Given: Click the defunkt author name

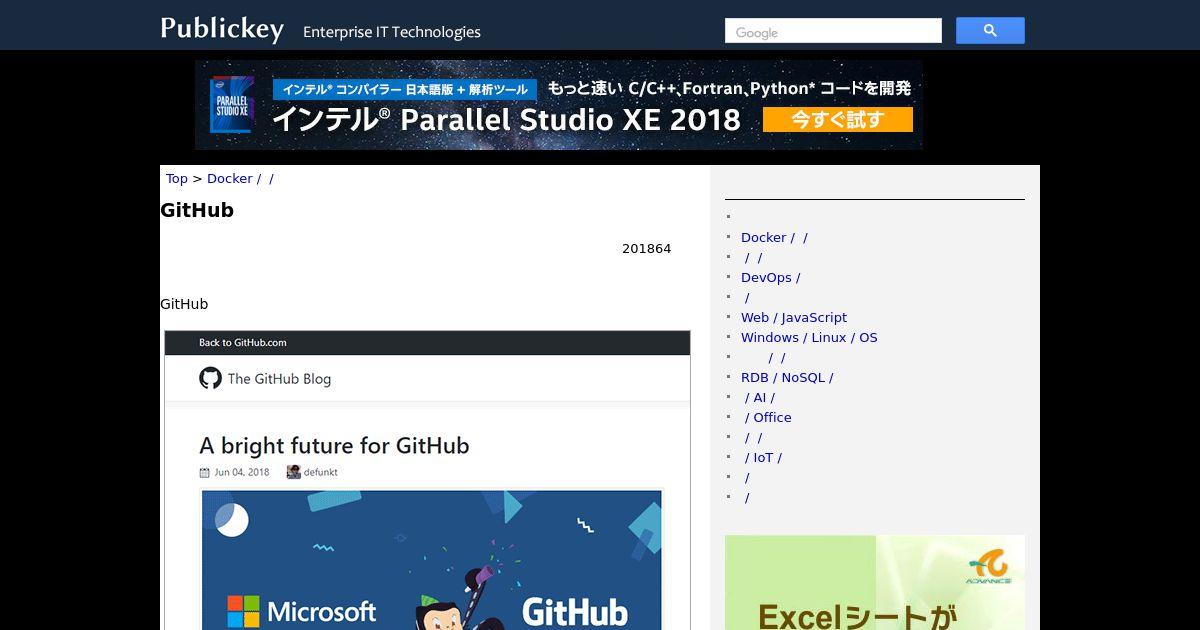Looking at the screenshot, I should click(x=321, y=472).
